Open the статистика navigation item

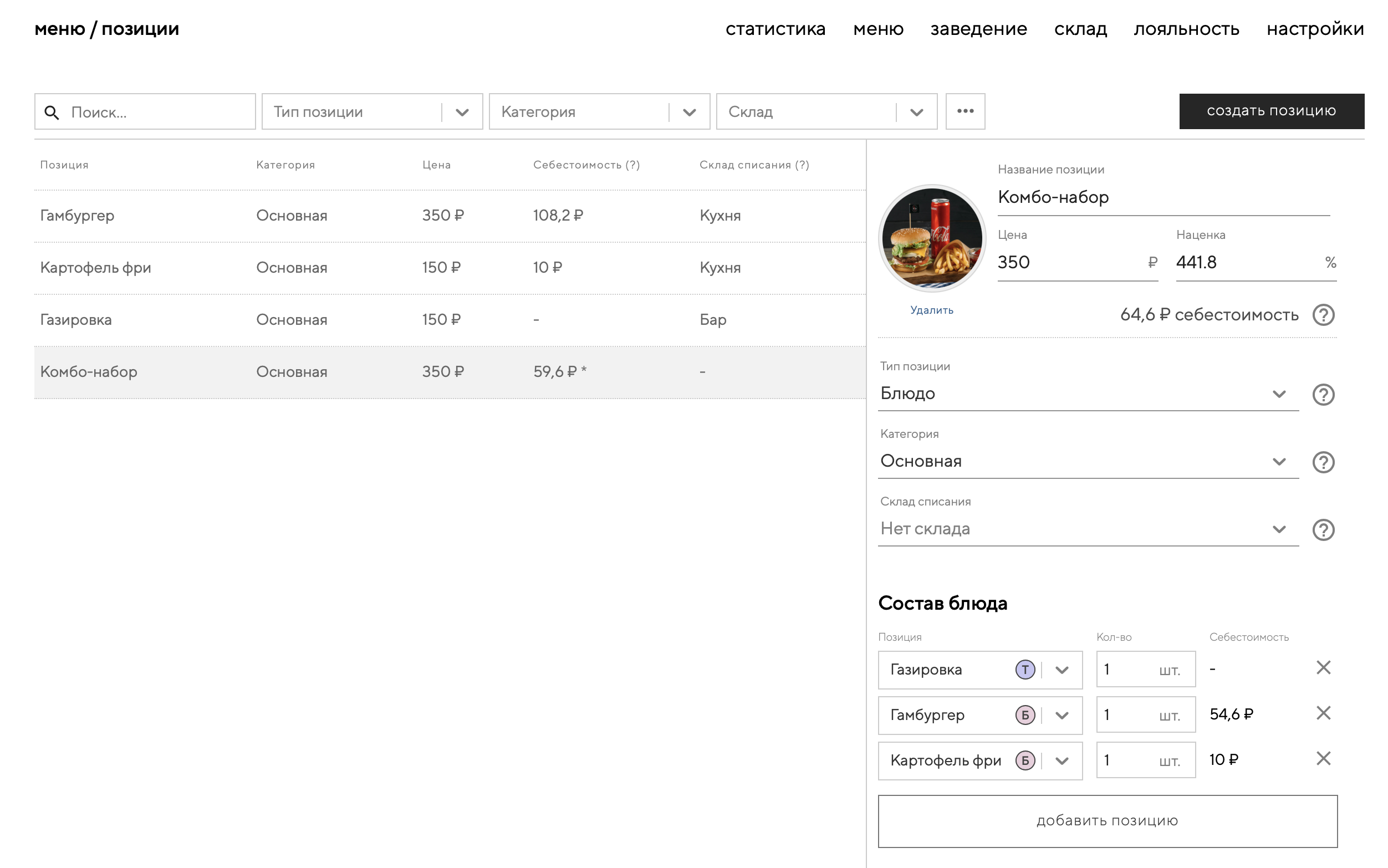pyautogui.click(x=775, y=29)
